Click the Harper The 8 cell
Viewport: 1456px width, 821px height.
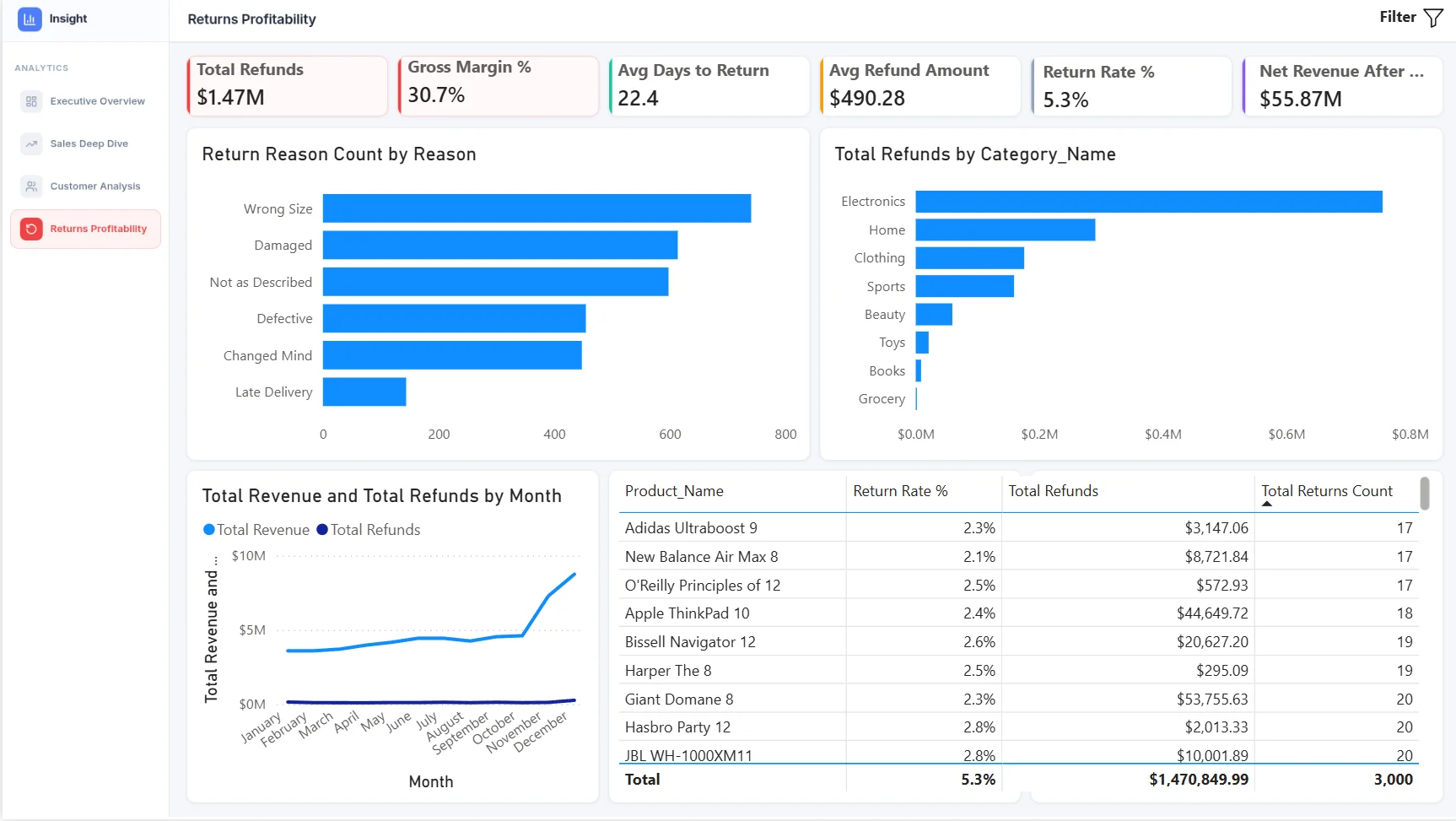[x=668, y=671]
